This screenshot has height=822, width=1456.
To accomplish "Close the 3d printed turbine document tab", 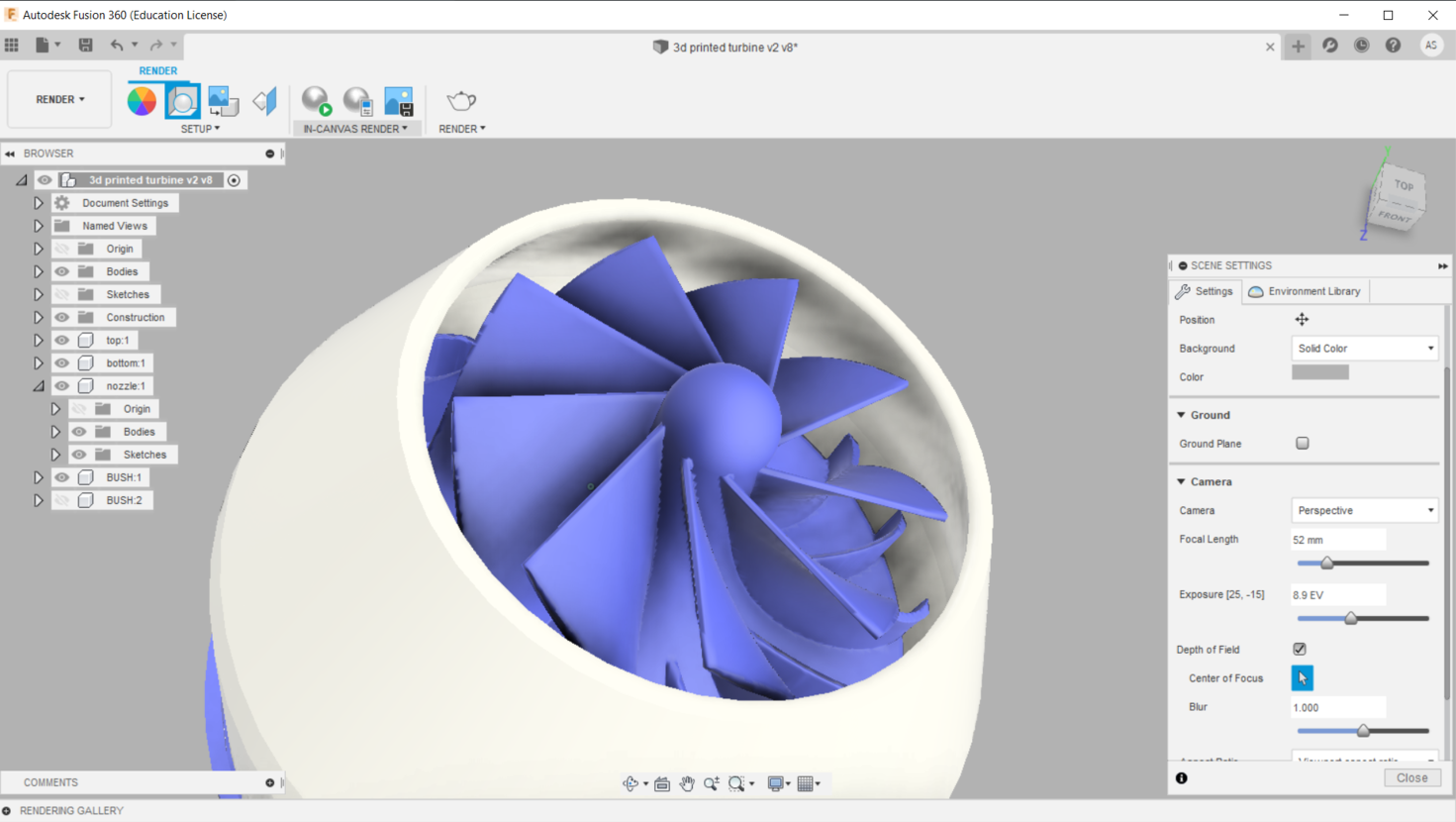I will pyautogui.click(x=1270, y=47).
